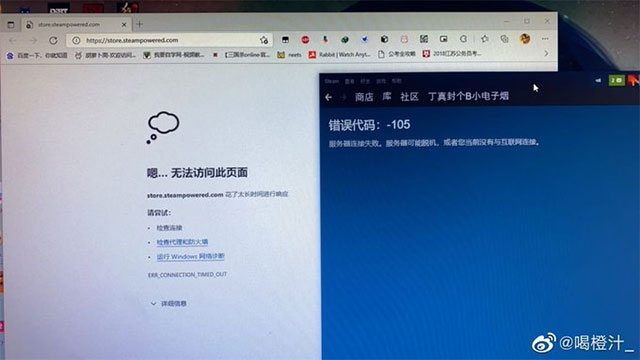The image size is (640, 360).
Task: Click the Steam back arrow
Action: coord(329,97)
